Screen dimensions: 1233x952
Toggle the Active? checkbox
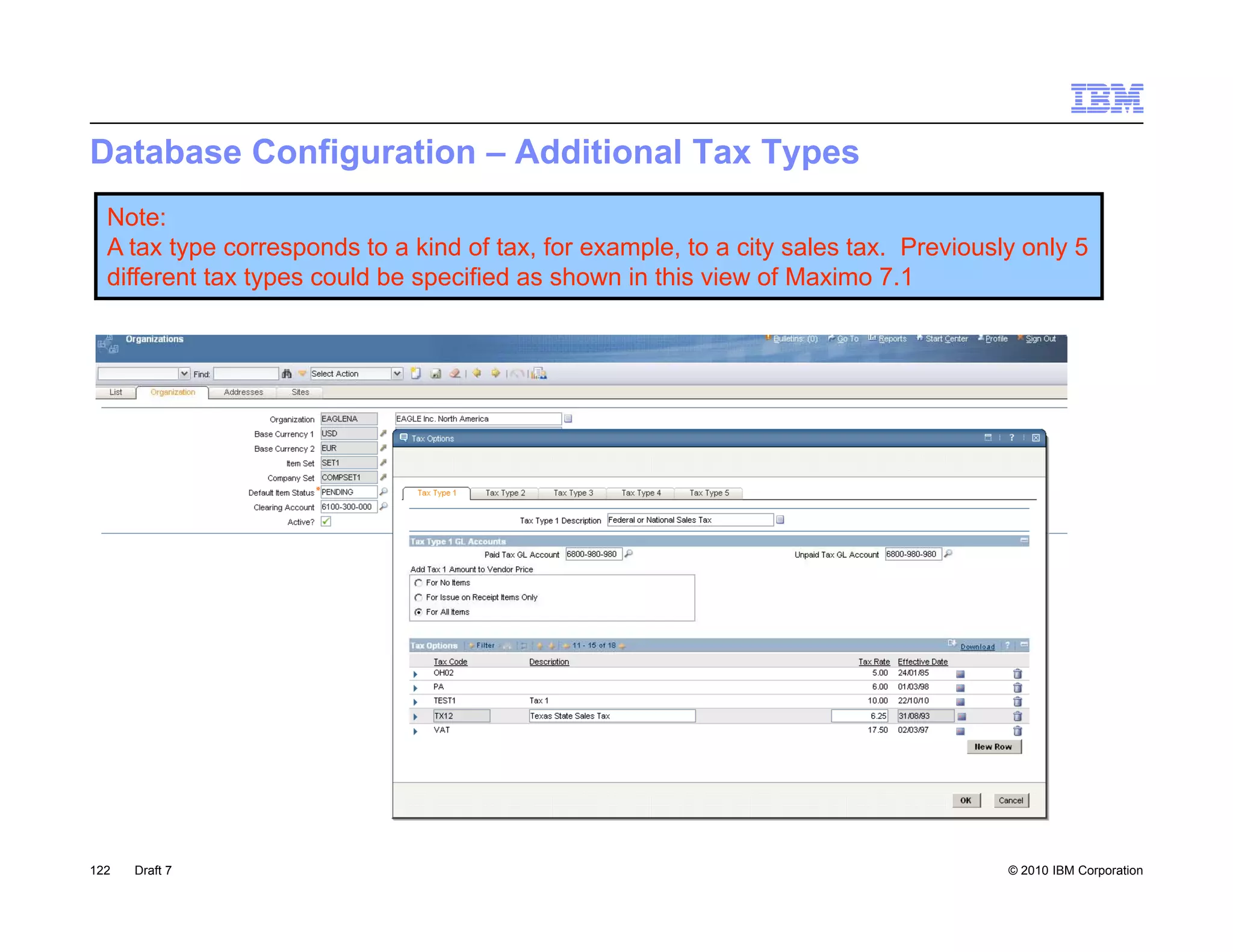click(326, 522)
